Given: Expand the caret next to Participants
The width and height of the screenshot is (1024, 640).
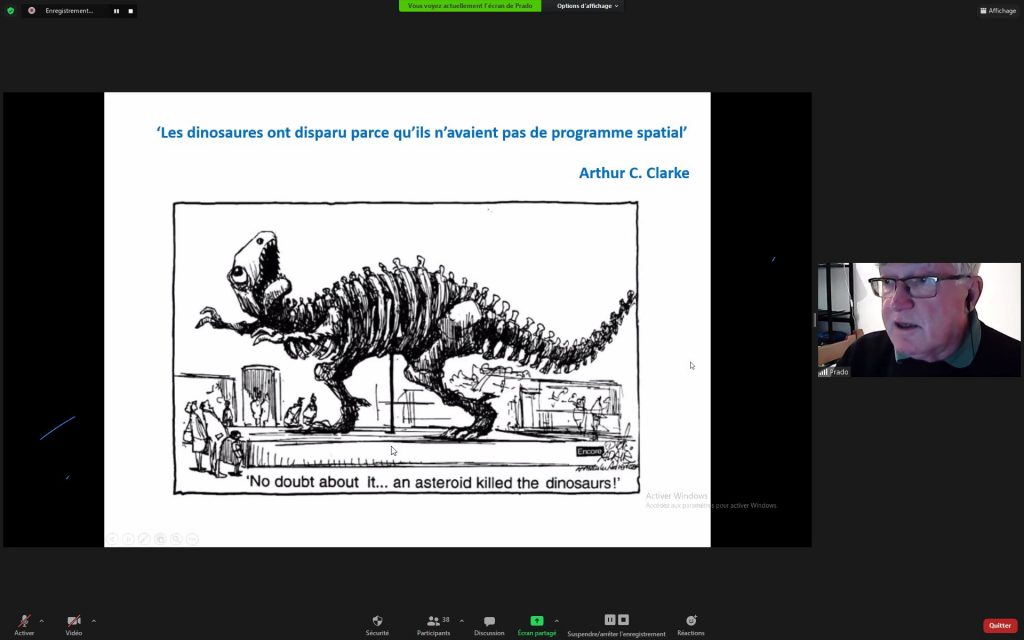Looking at the screenshot, I should pyautogui.click(x=462, y=620).
